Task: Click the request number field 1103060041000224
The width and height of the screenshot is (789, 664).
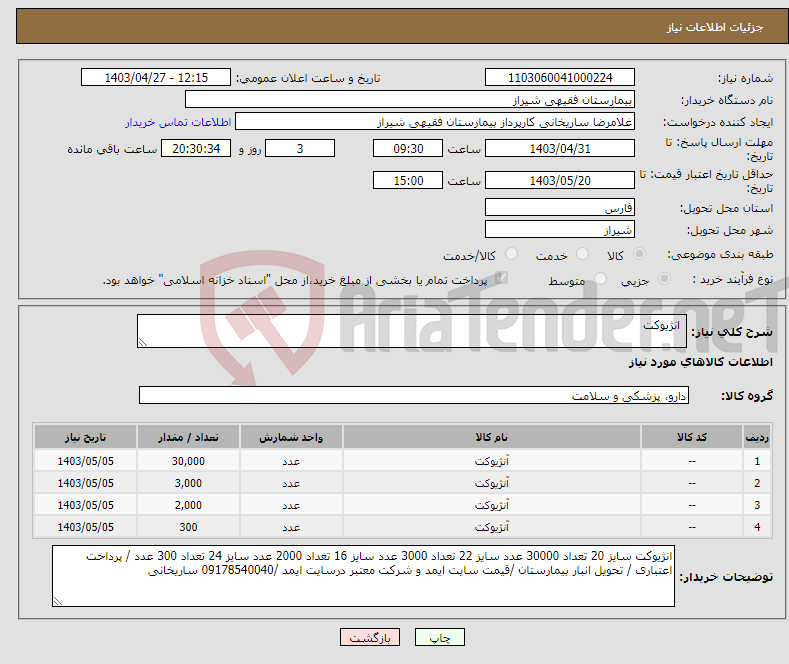Action: [x=560, y=77]
